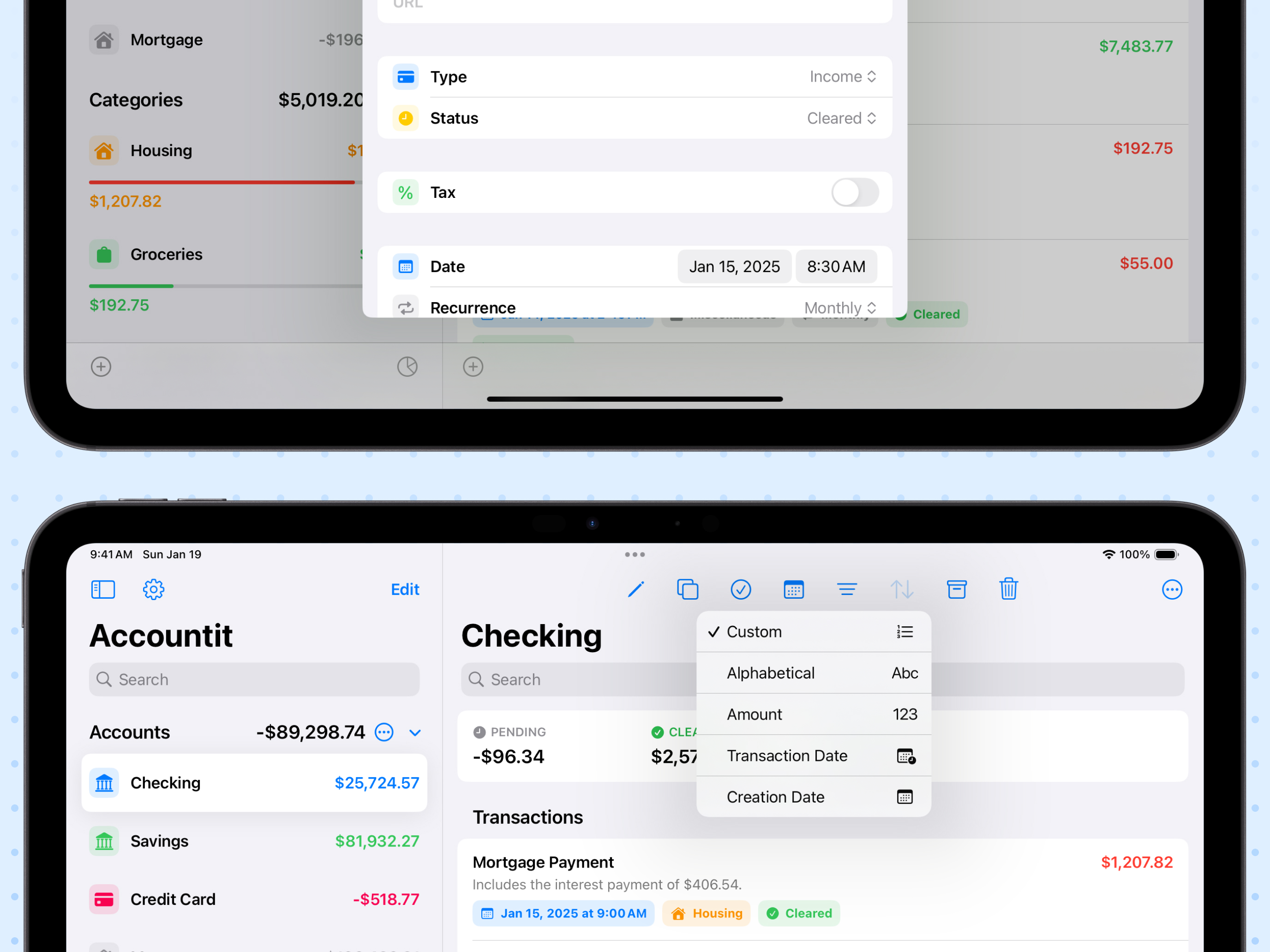Image resolution: width=1270 pixels, height=952 pixels.
Task: Click the Housing category icon
Action: (104, 150)
